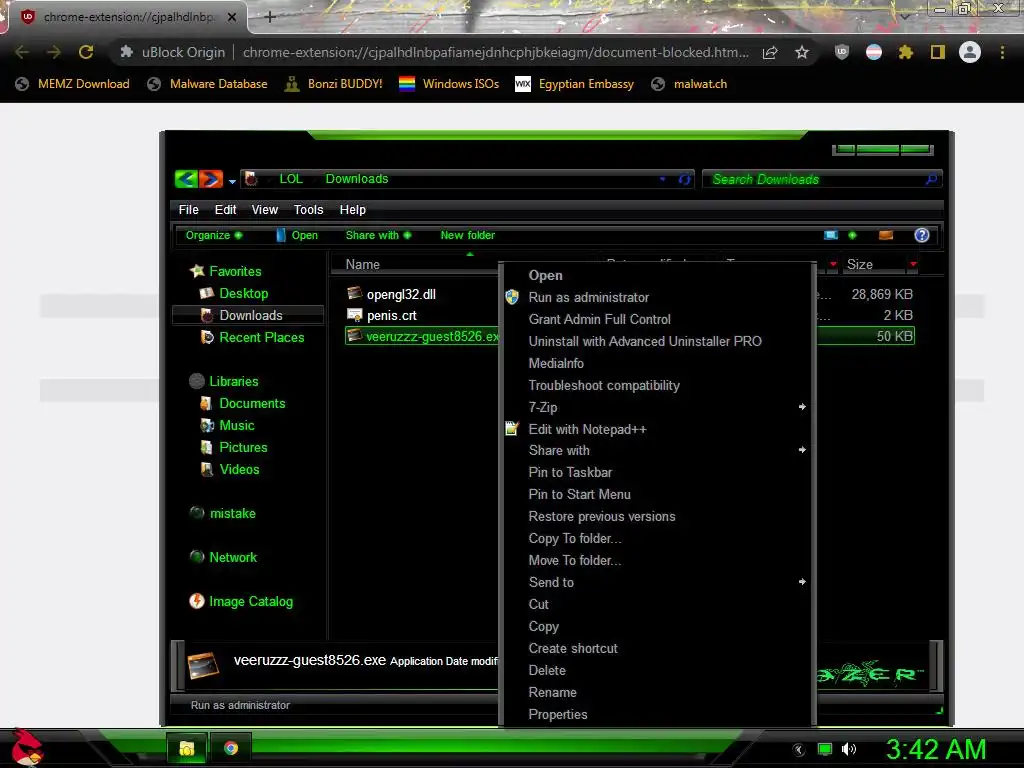Bookmark page with the Chrome star icon

[x=802, y=52]
